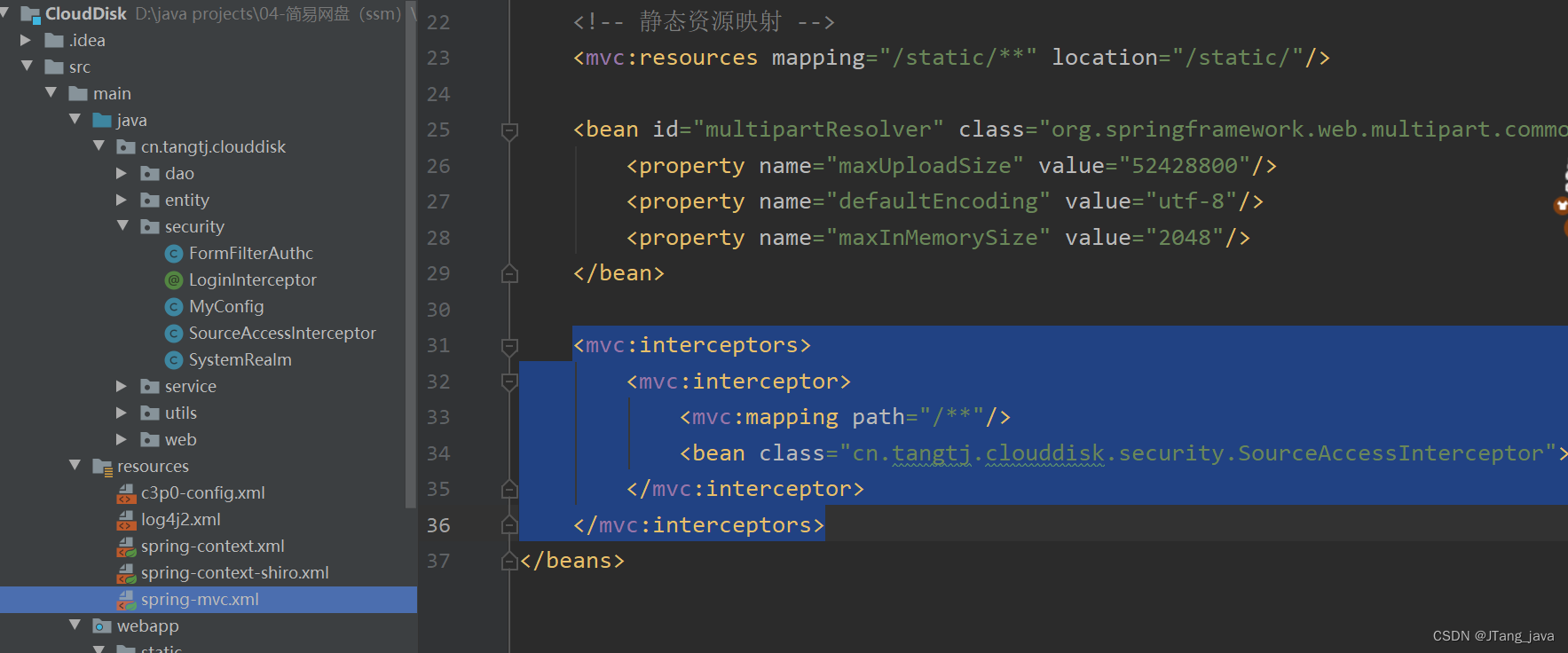Click the defaultEncoding value "utf-8"
The image size is (1568, 653).
[1192, 201]
